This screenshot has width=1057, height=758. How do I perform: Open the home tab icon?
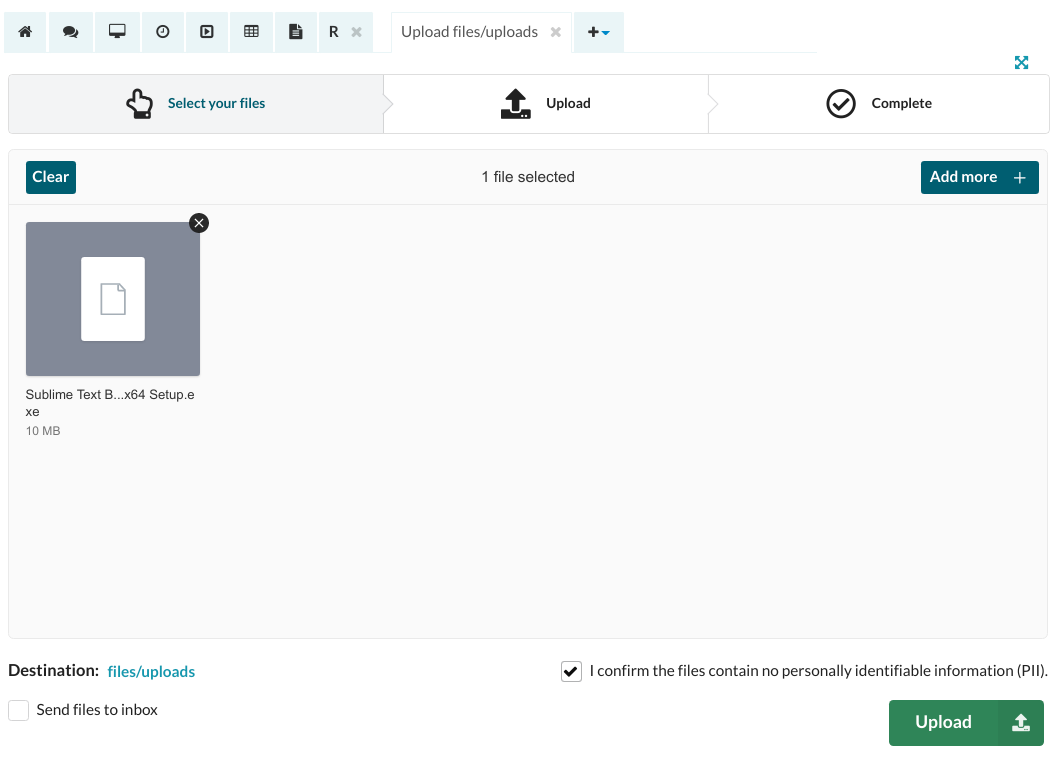point(26,32)
